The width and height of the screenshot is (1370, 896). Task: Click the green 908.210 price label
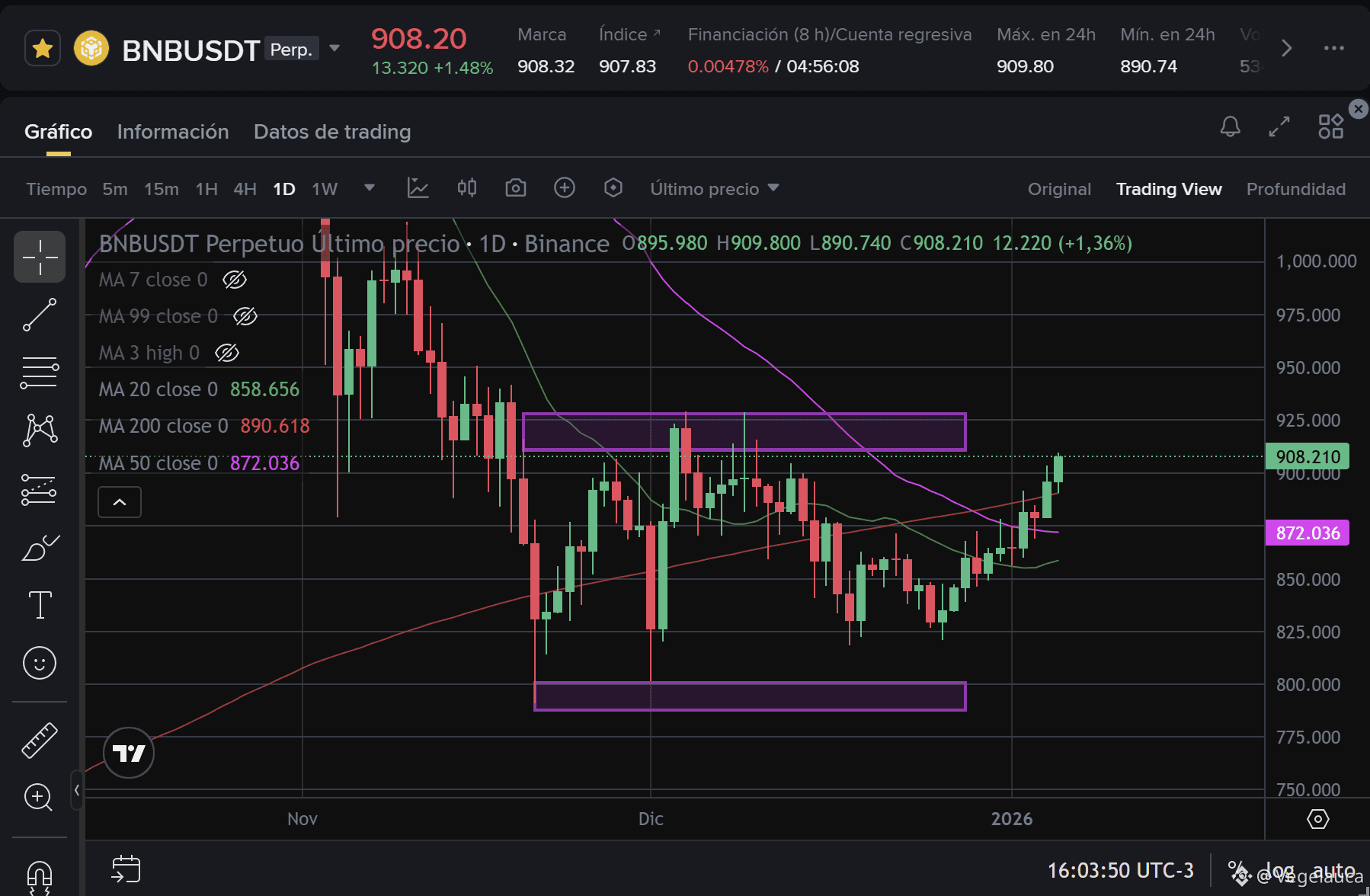(x=1308, y=456)
